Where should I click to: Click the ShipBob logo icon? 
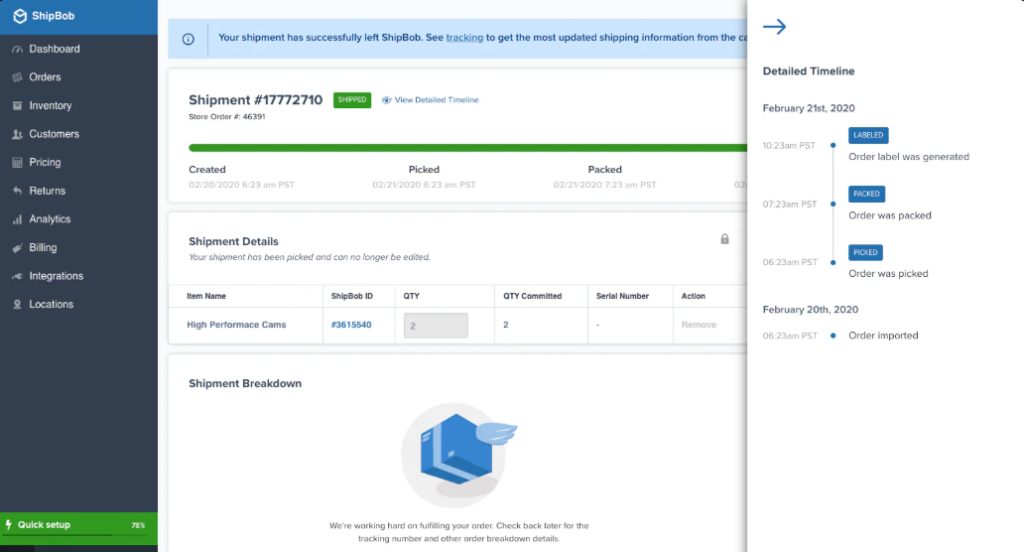pyautogui.click(x=19, y=17)
